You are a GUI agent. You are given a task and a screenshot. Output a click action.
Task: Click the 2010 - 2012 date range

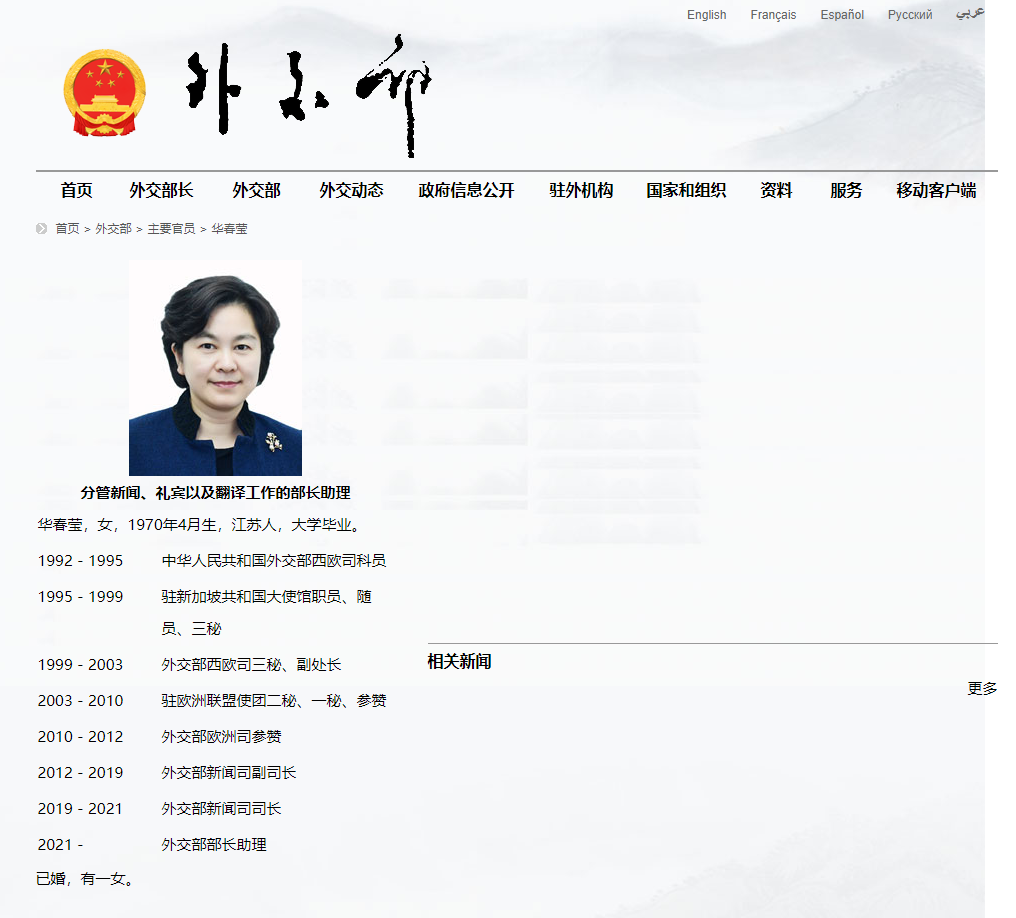point(80,737)
